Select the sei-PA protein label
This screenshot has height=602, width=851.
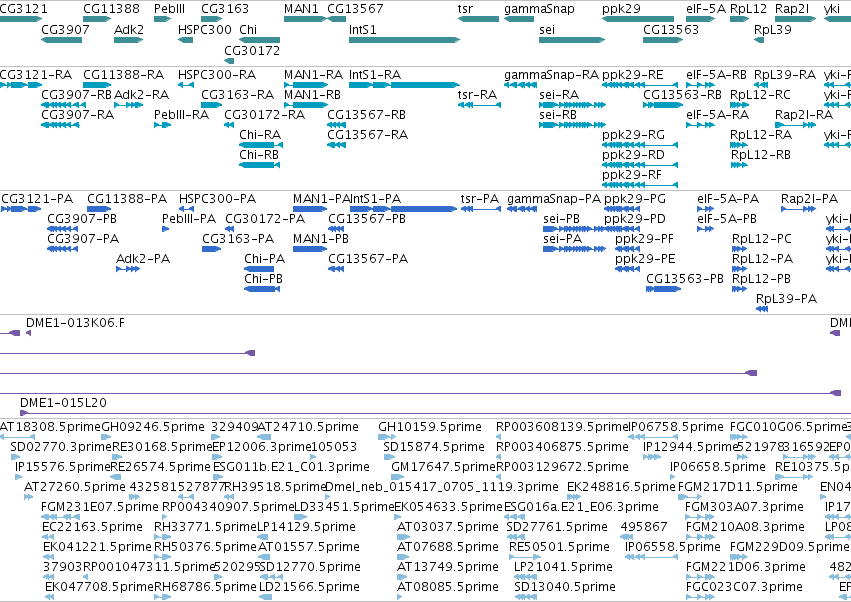tap(561, 239)
